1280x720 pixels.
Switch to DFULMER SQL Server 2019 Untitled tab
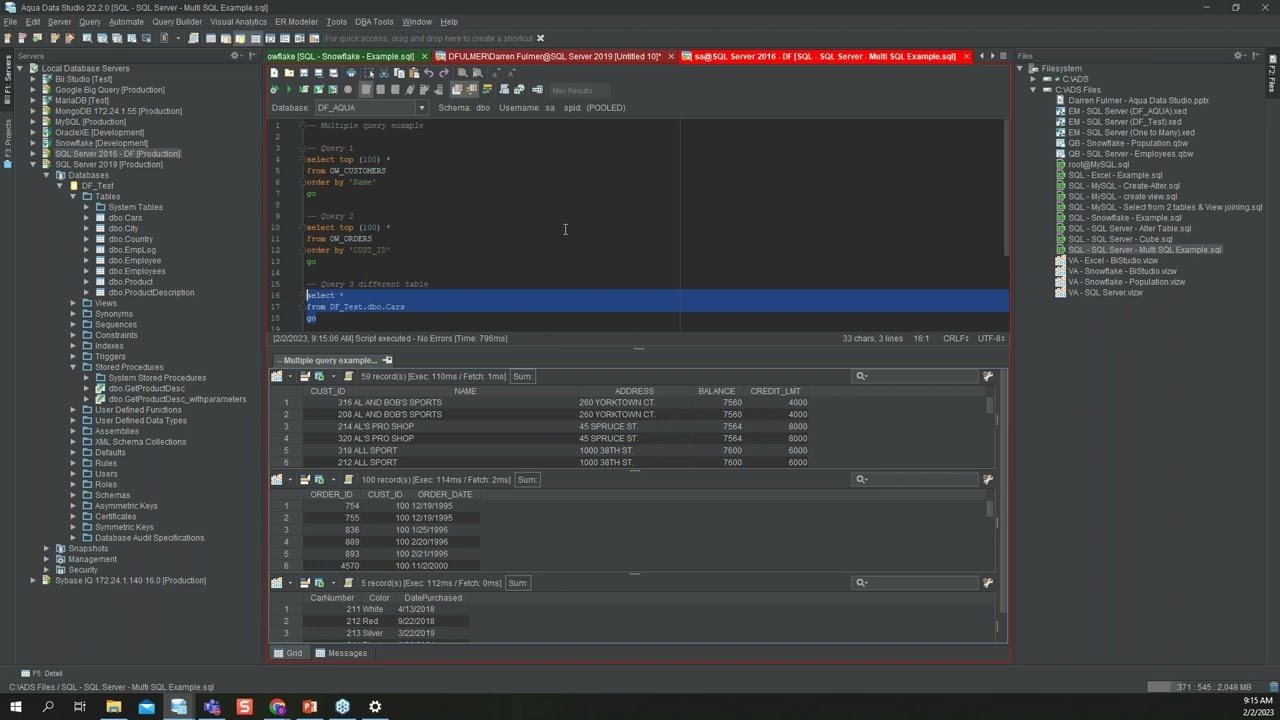pyautogui.click(x=554, y=56)
